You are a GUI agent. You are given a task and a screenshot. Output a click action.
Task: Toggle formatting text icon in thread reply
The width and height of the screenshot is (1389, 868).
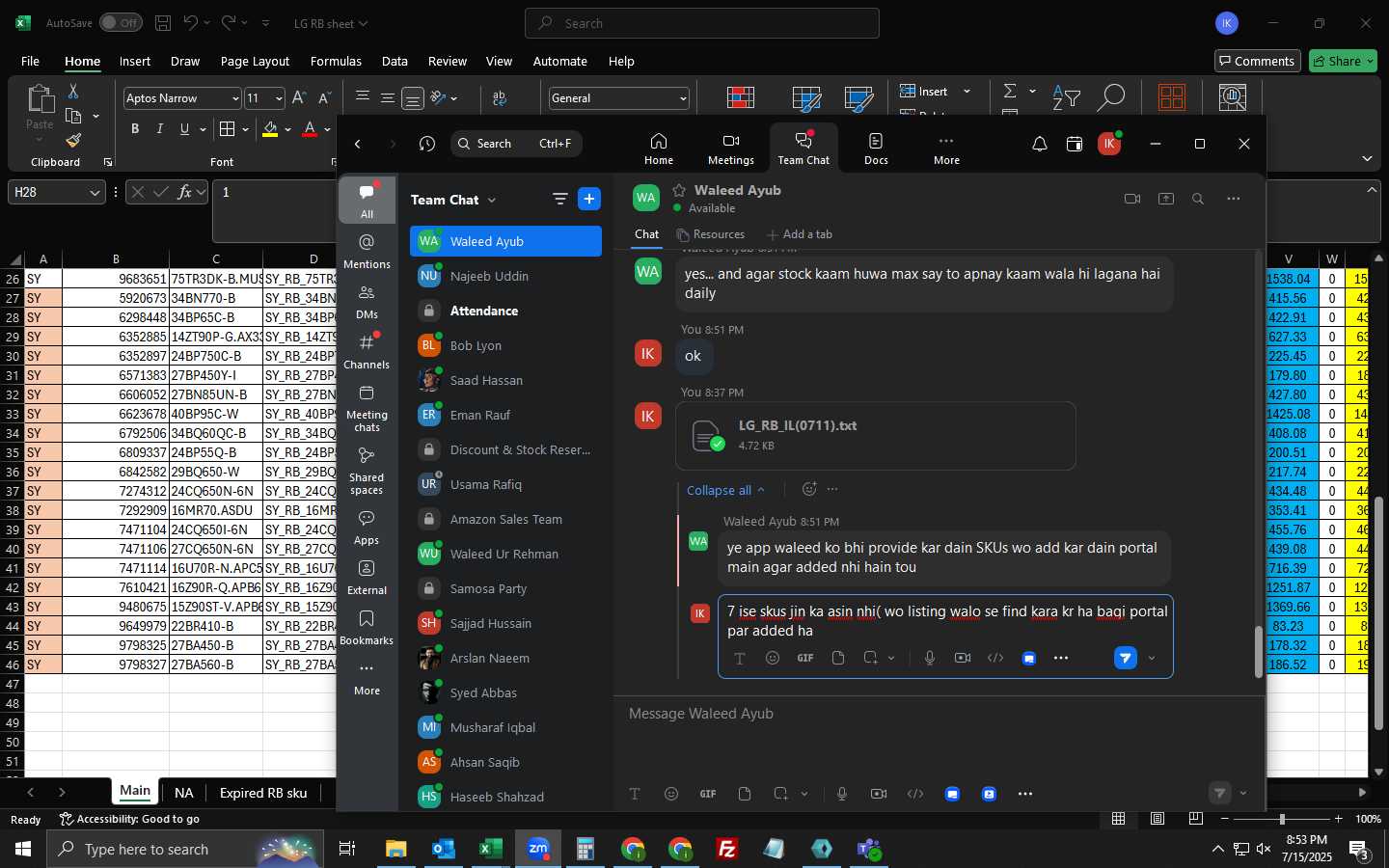(739, 658)
